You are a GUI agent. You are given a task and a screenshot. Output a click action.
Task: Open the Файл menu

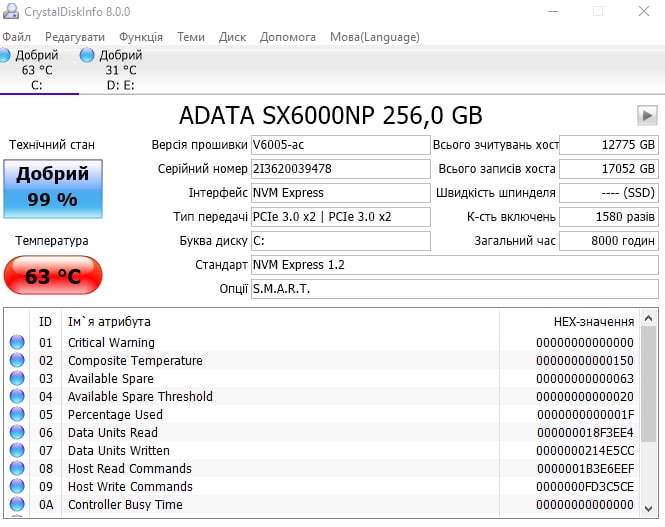[x=17, y=37]
